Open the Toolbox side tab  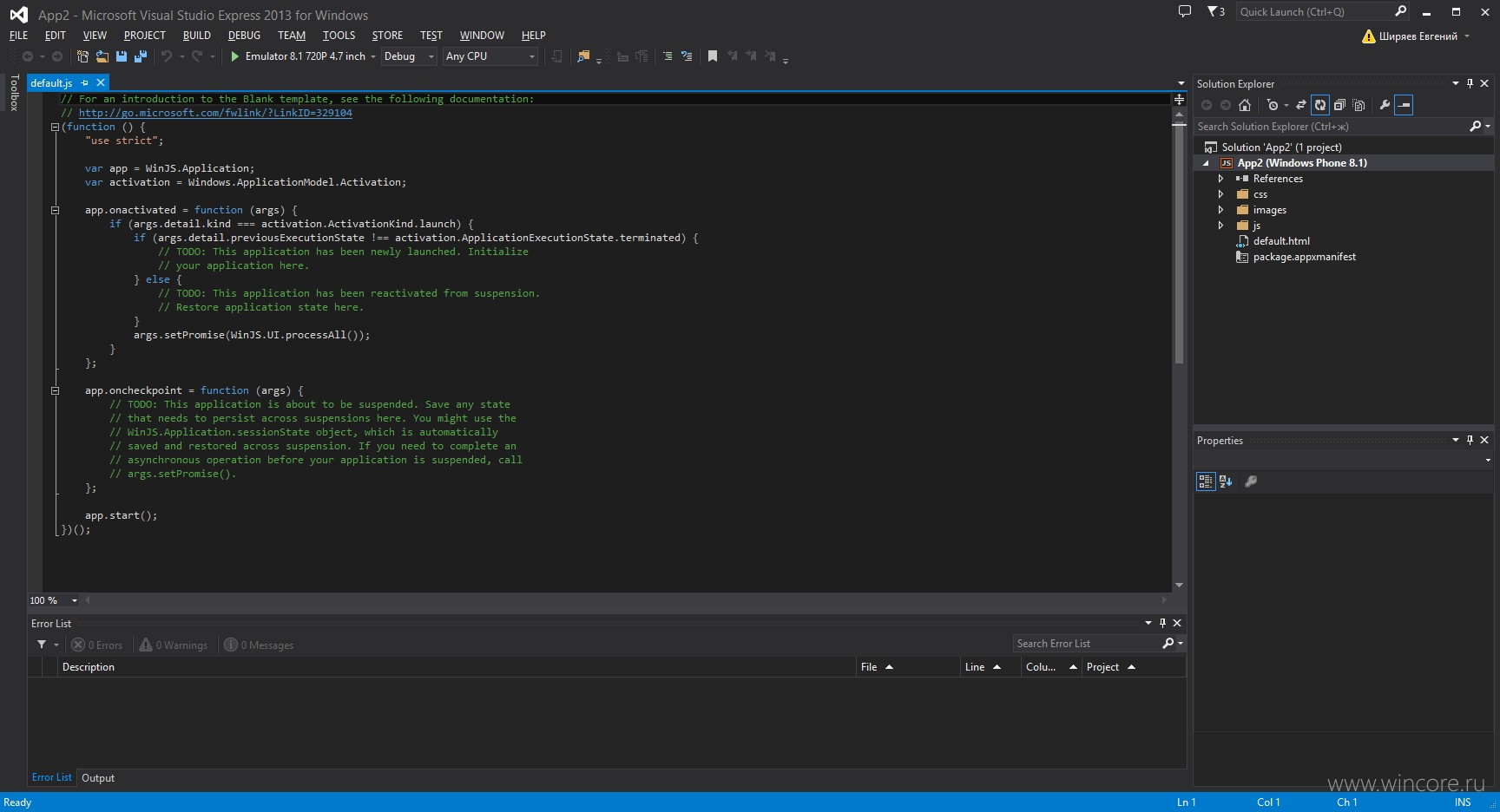pyautogui.click(x=14, y=93)
